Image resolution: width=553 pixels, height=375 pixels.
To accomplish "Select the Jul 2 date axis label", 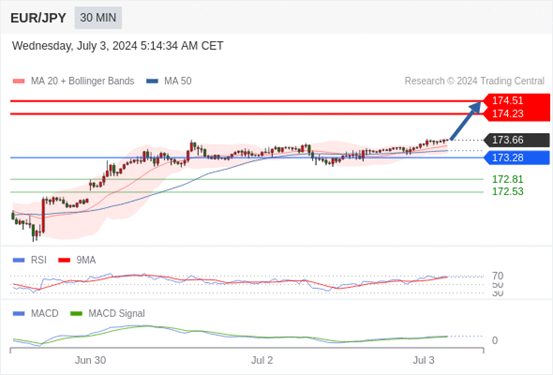I will pos(262,360).
